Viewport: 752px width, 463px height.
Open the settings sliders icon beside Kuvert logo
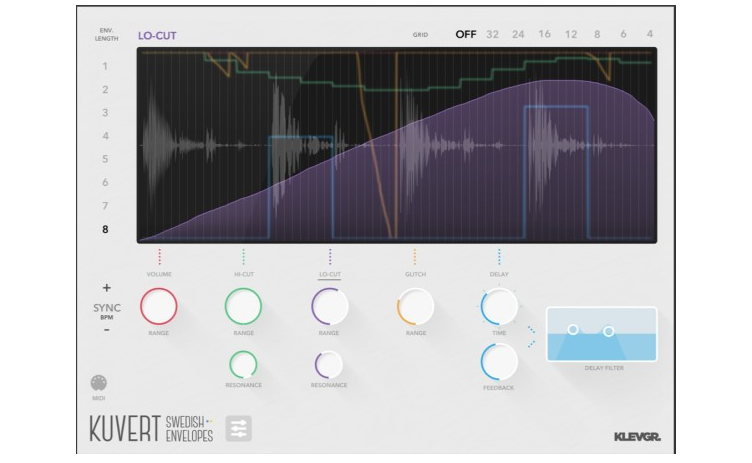(x=238, y=428)
